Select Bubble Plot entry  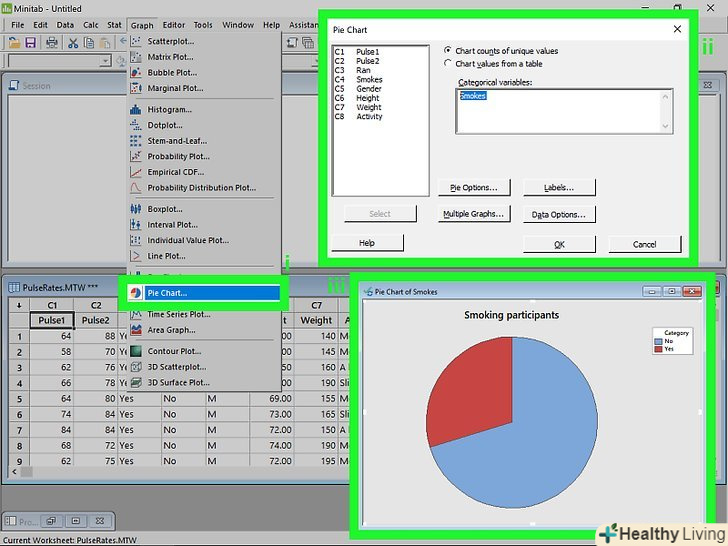[x=172, y=72]
